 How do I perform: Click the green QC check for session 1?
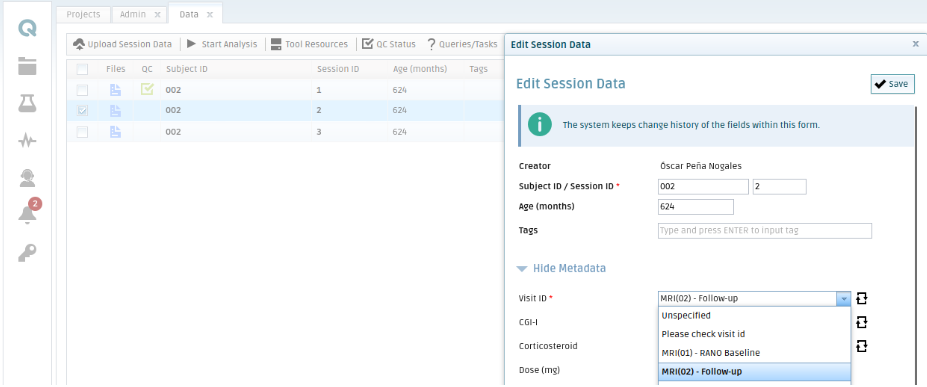click(x=147, y=89)
